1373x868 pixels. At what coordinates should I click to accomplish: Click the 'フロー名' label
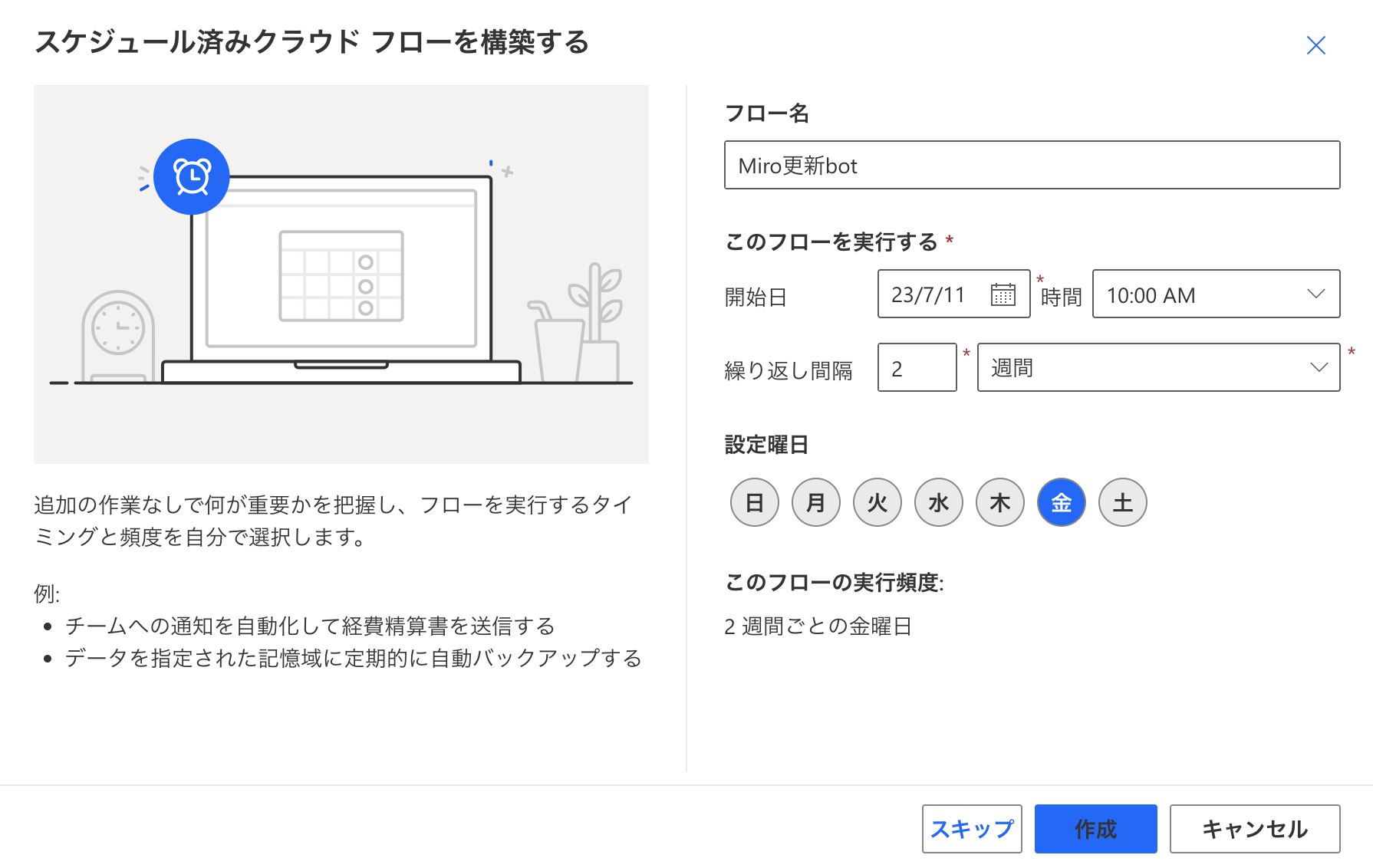tap(767, 113)
